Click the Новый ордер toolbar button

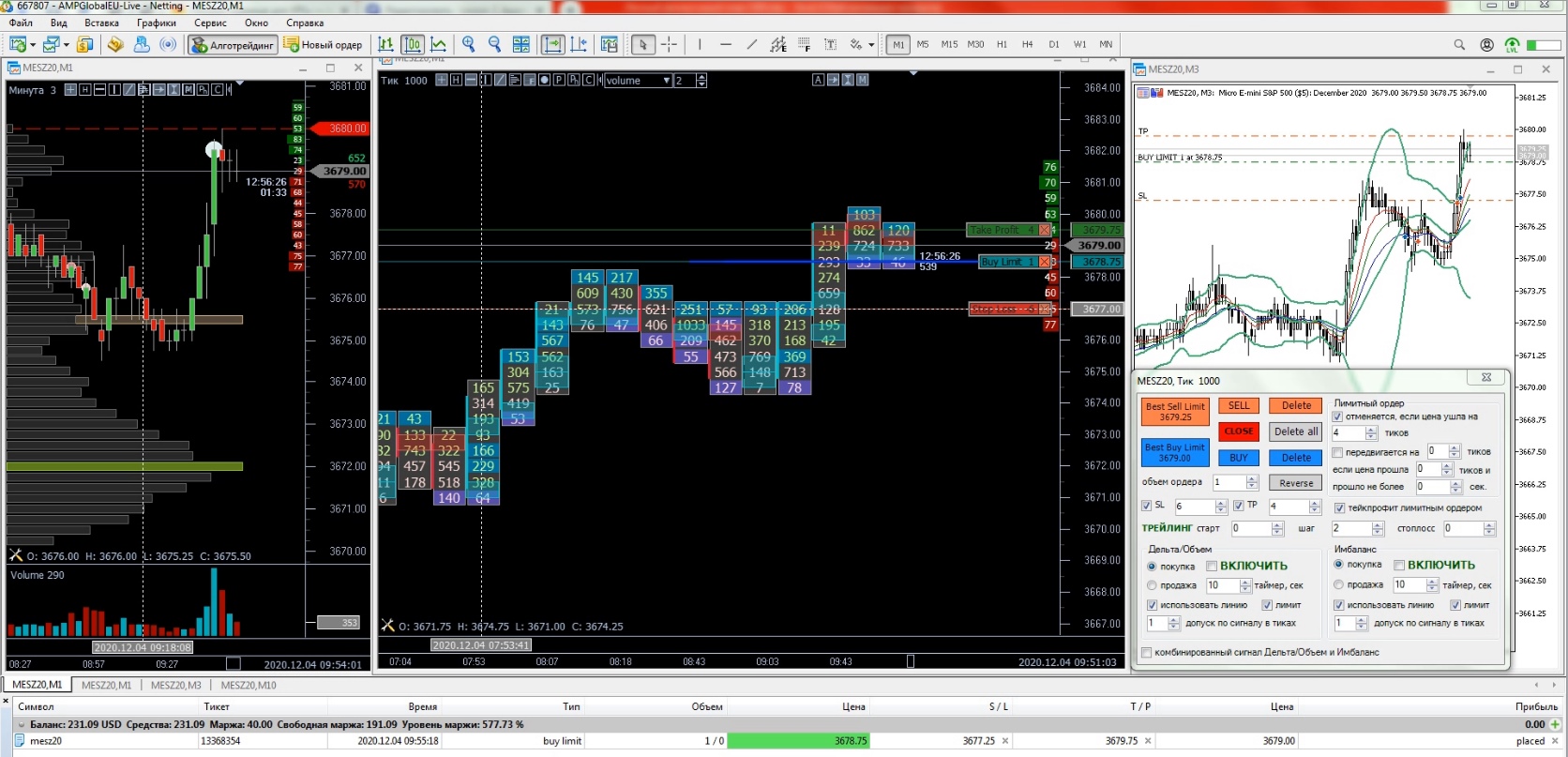324,44
